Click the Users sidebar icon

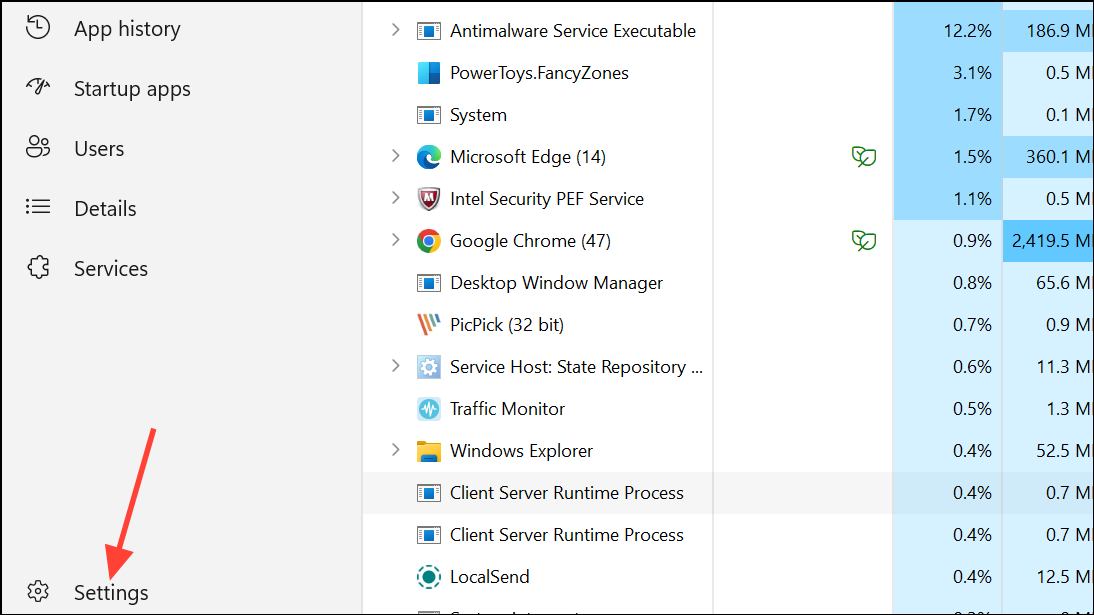tap(37, 148)
